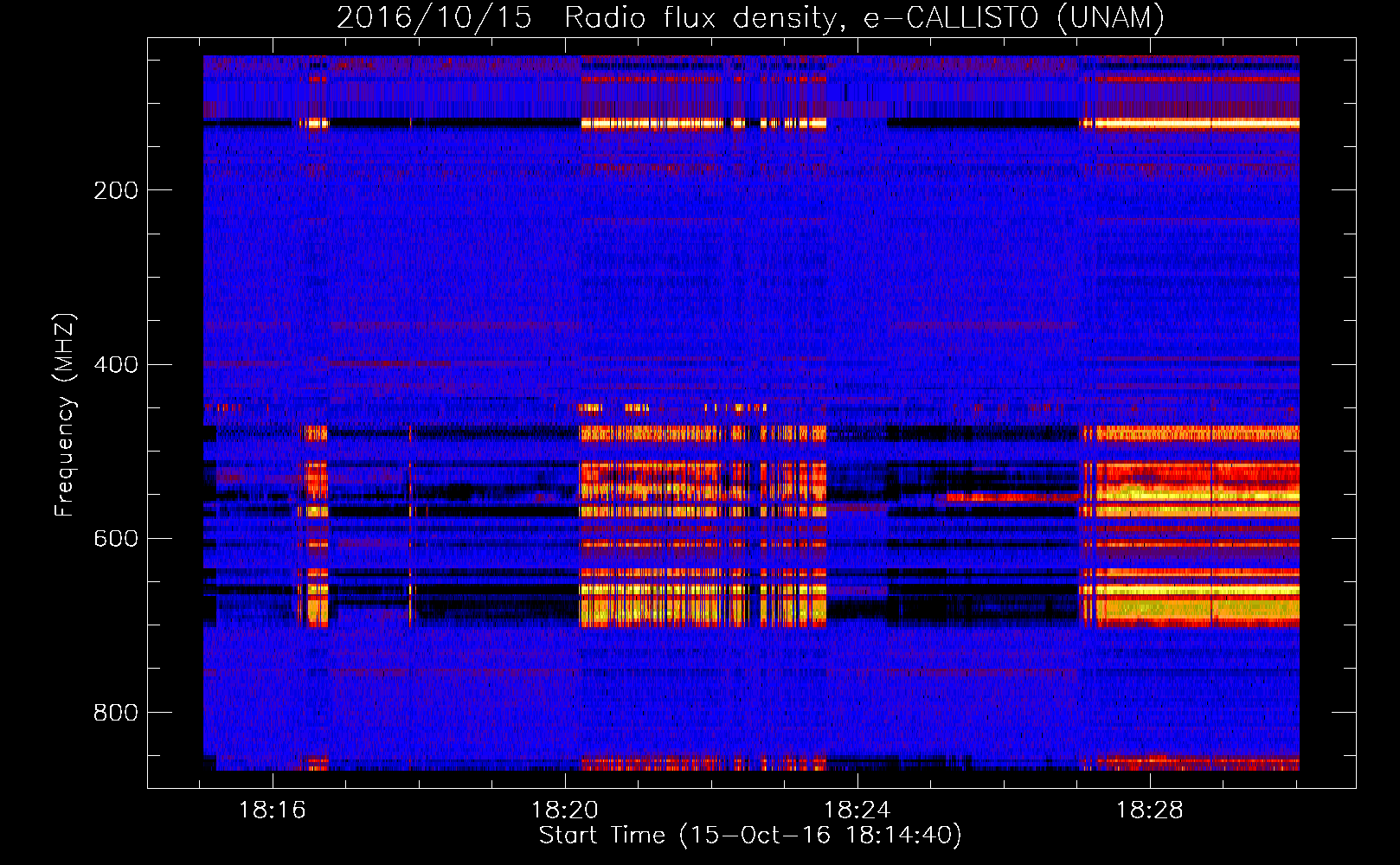Click the 800 frequency tick label
The image size is (1400, 865).
(116, 713)
